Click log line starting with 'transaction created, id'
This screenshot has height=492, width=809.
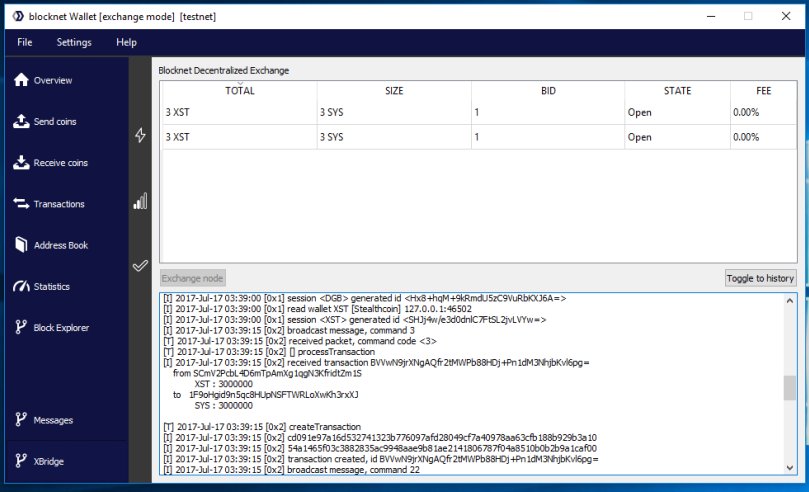381,459
